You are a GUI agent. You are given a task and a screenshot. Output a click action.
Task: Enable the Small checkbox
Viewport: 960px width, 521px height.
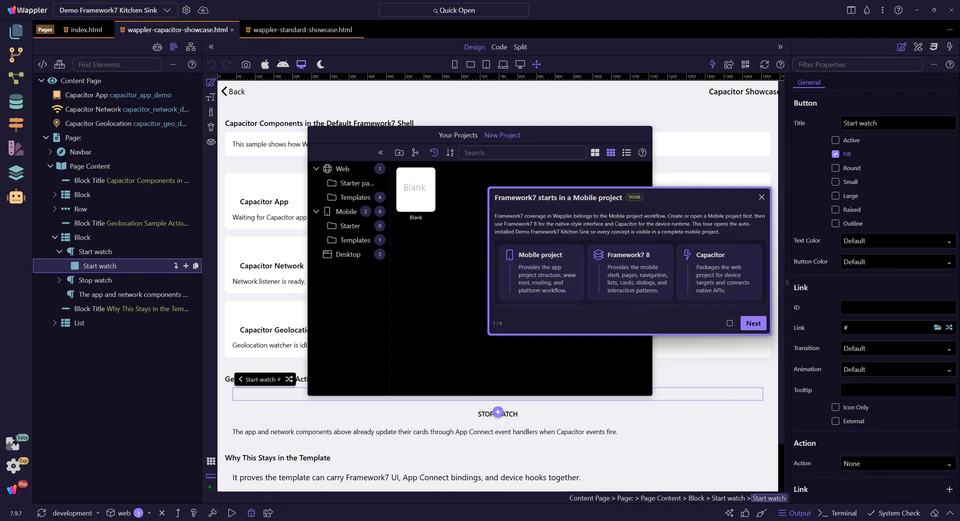[835, 182]
